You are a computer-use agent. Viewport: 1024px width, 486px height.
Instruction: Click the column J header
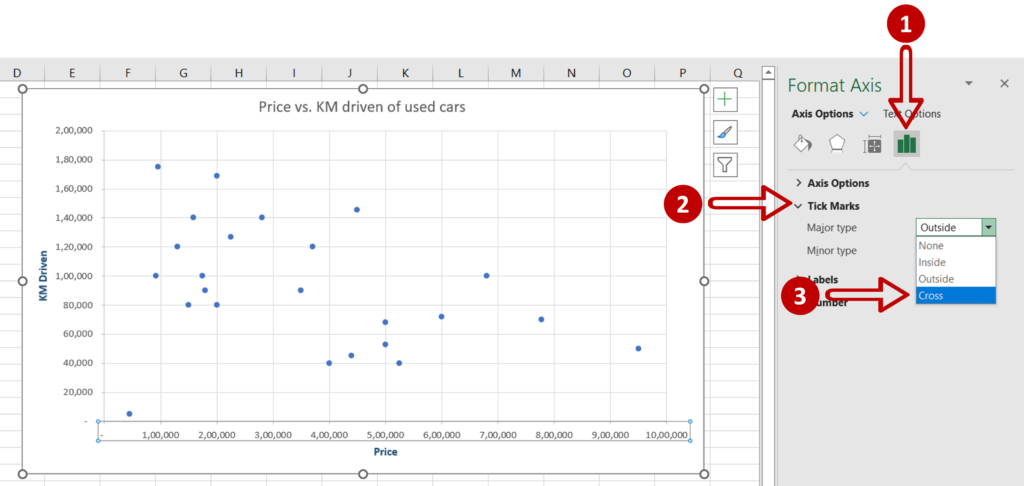(349, 73)
